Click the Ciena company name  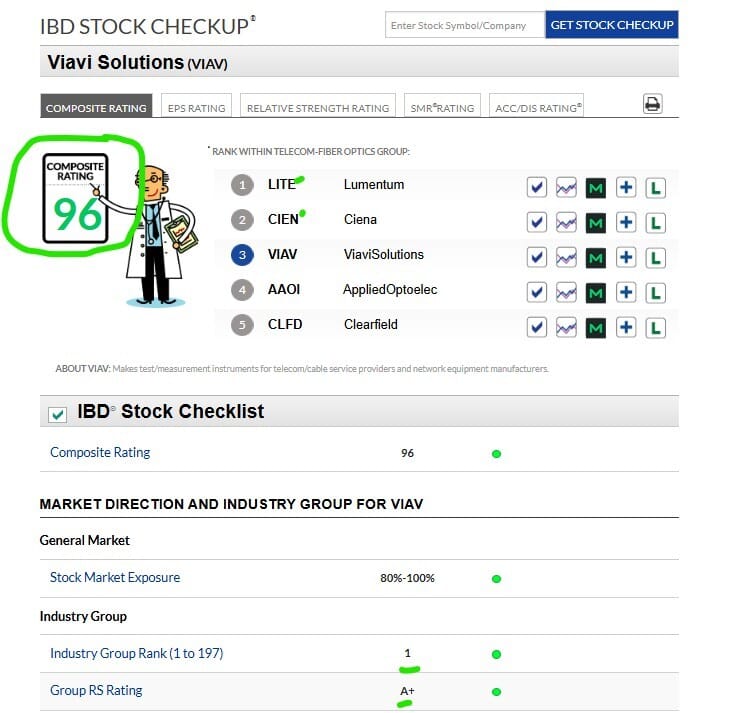click(x=360, y=219)
